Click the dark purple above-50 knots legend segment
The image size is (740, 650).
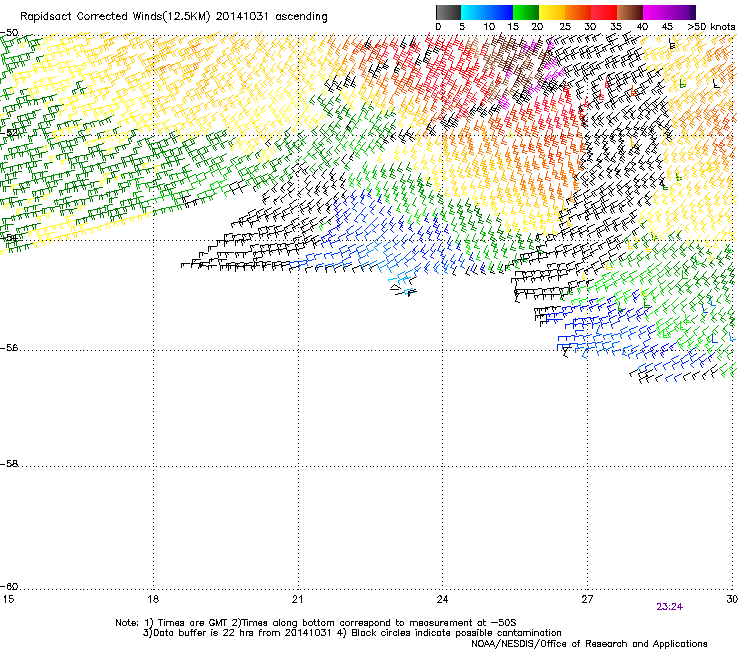[693, 12]
